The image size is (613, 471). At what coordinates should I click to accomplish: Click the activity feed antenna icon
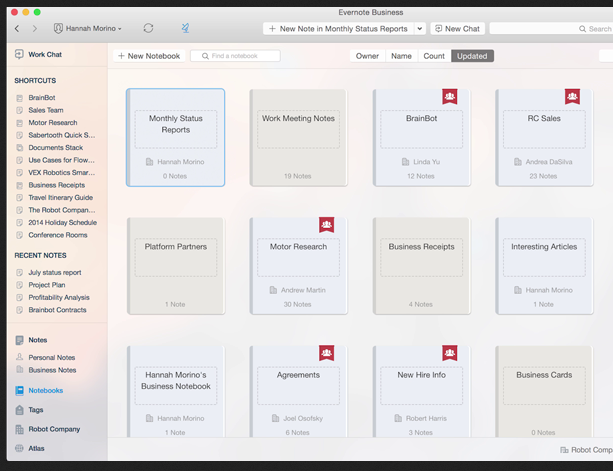click(185, 29)
